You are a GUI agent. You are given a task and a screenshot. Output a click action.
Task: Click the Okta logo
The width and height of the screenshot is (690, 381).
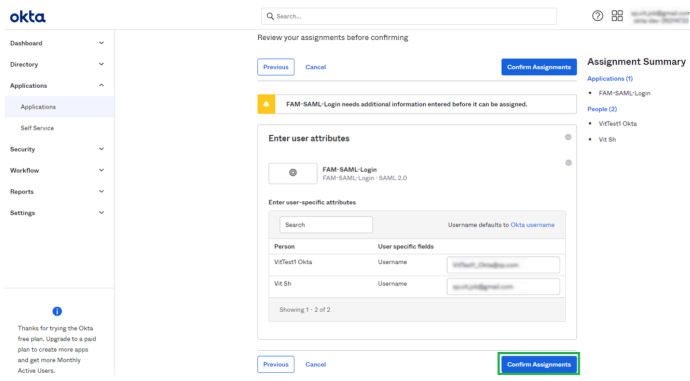point(28,17)
